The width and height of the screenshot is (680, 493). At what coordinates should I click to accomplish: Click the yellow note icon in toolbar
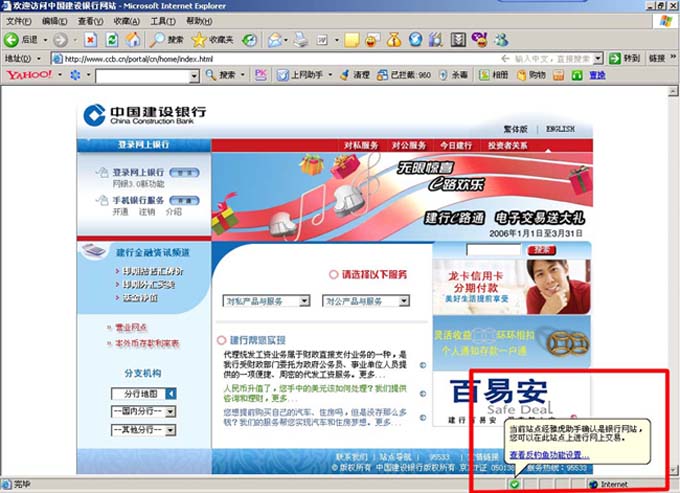click(351, 40)
